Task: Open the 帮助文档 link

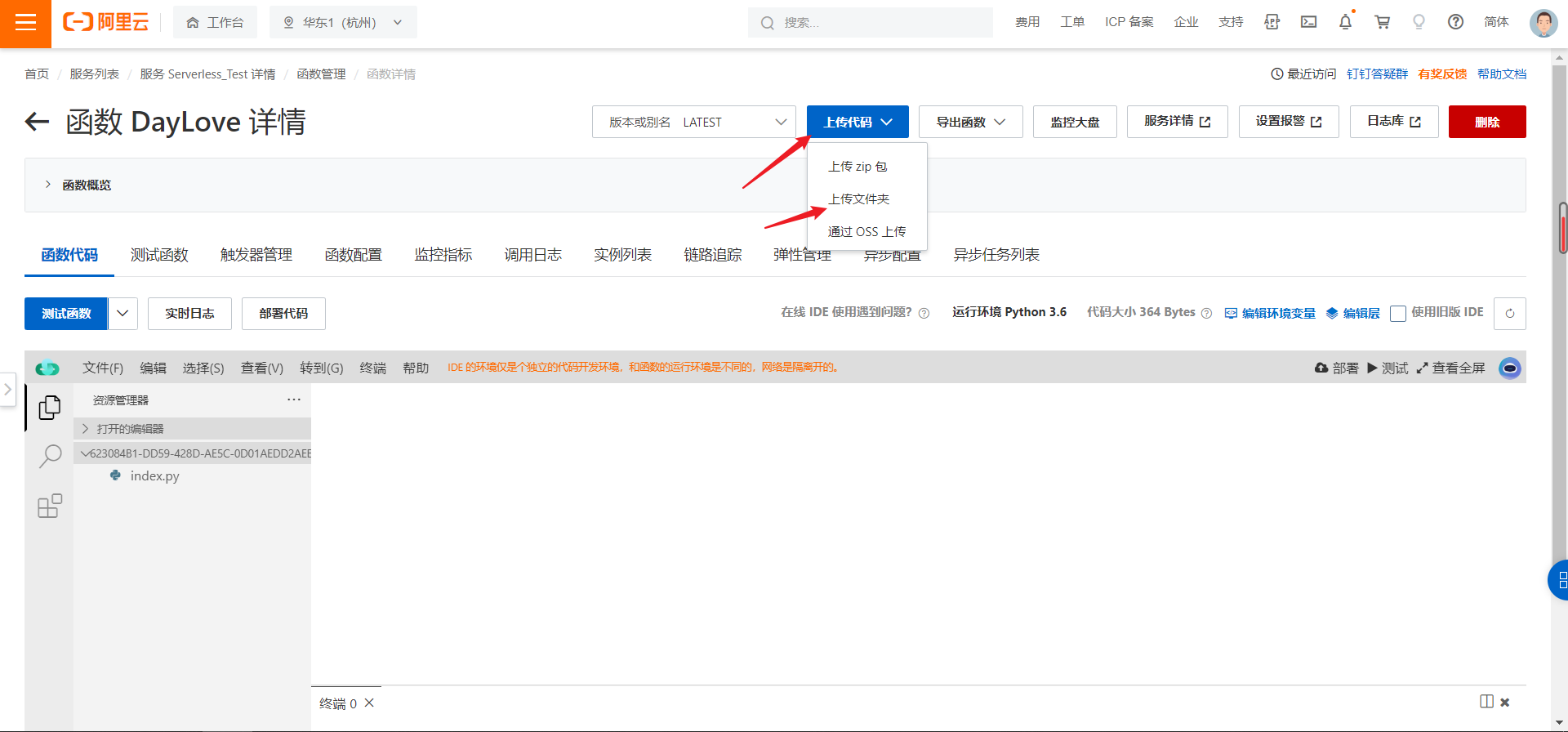Action: click(x=1502, y=74)
